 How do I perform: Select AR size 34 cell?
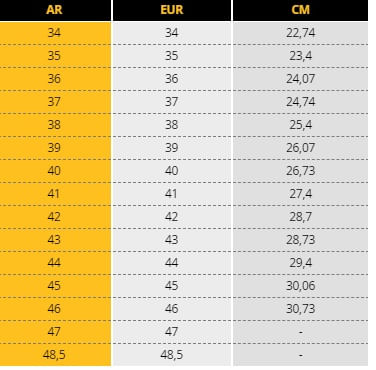(x=55, y=33)
